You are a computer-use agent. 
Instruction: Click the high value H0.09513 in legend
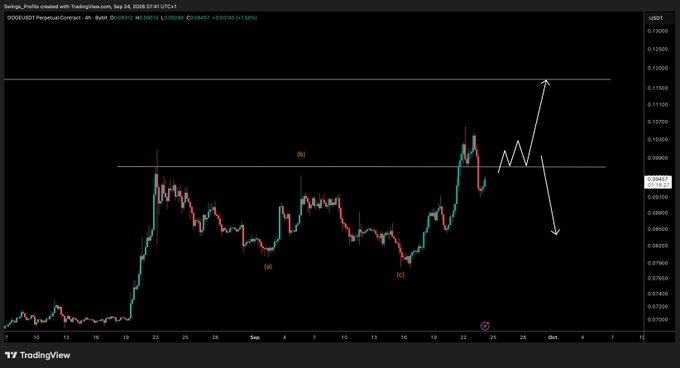pyautogui.click(x=147, y=18)
